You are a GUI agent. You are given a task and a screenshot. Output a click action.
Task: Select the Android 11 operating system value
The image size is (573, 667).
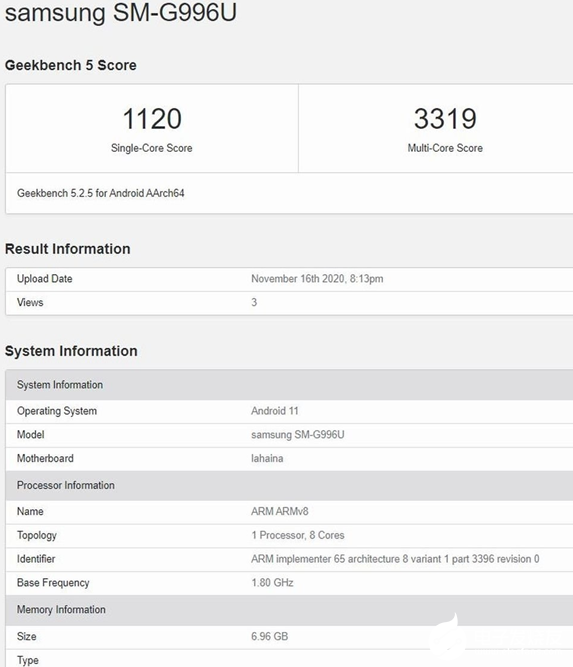click(274, 411)
